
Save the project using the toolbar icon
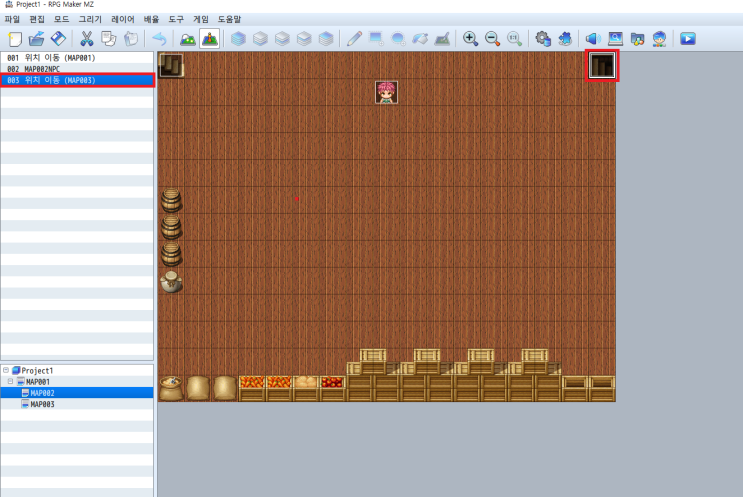[x=58, y=39]
